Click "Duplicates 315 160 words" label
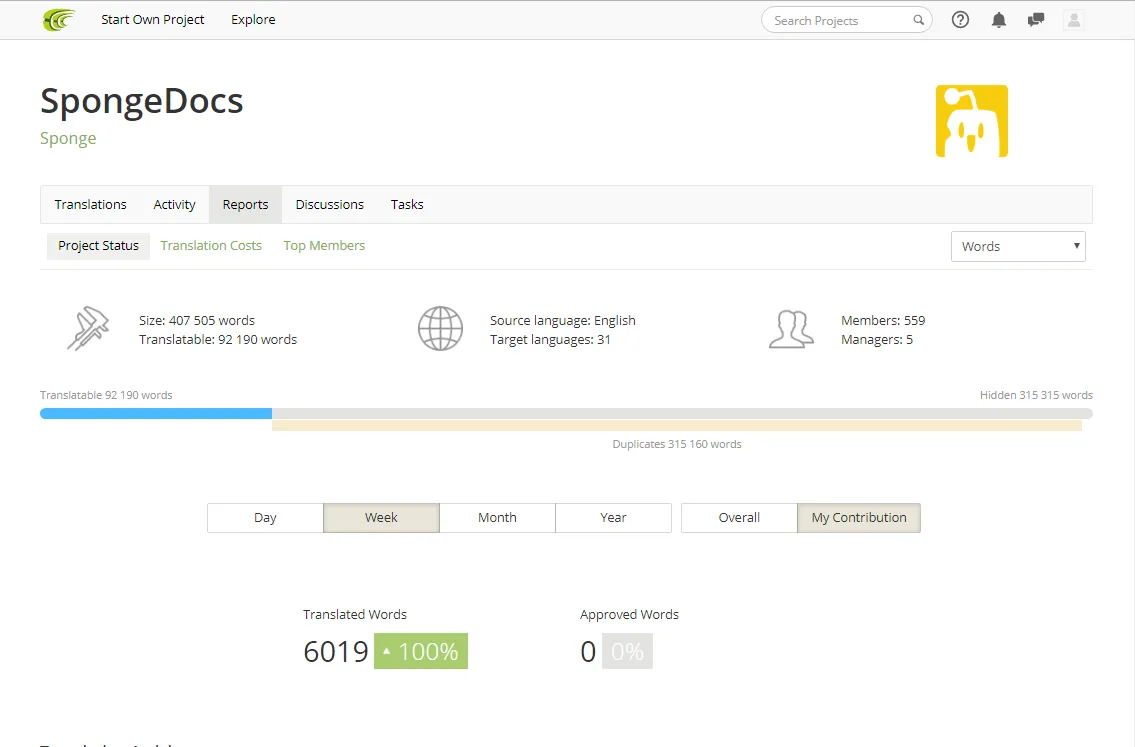Screen dimensions: 1135x747 click(677, 444)
